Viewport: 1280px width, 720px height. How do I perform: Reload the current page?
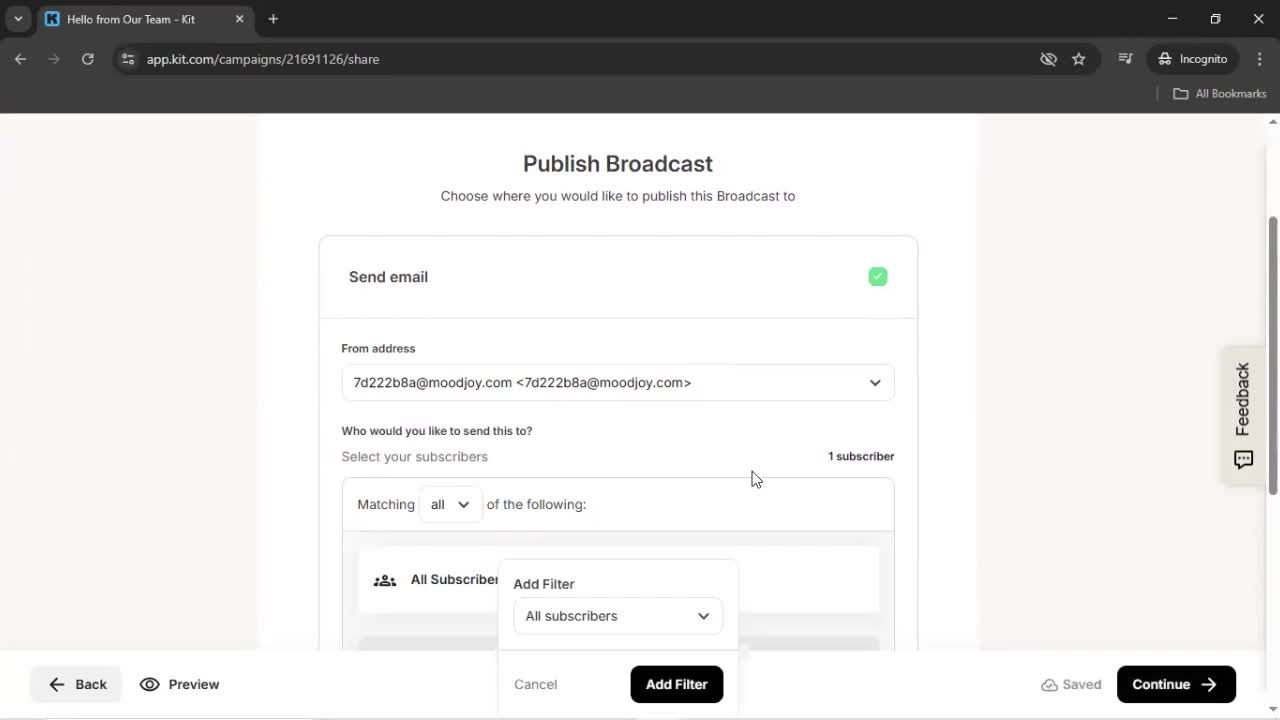(x=88, y=59)
